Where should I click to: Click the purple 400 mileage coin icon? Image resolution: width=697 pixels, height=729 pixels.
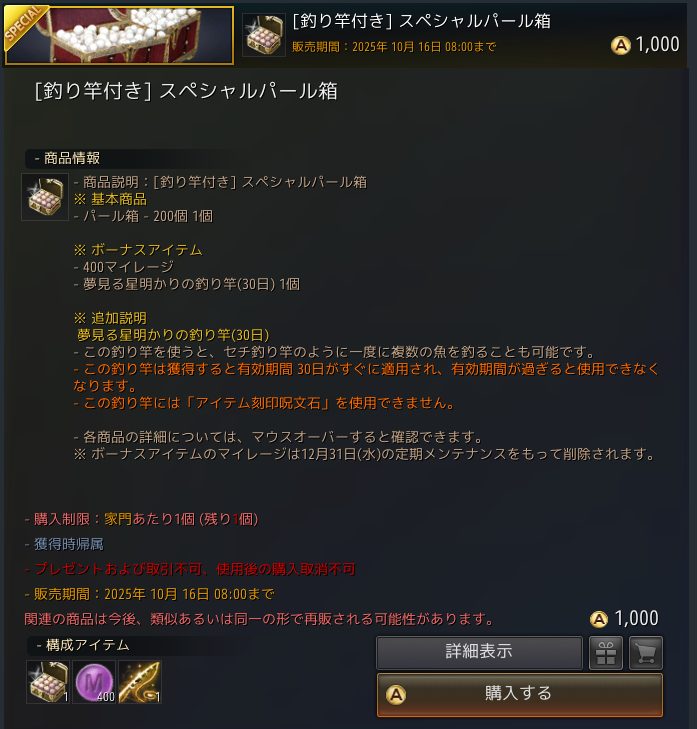[x=94, y=682]
